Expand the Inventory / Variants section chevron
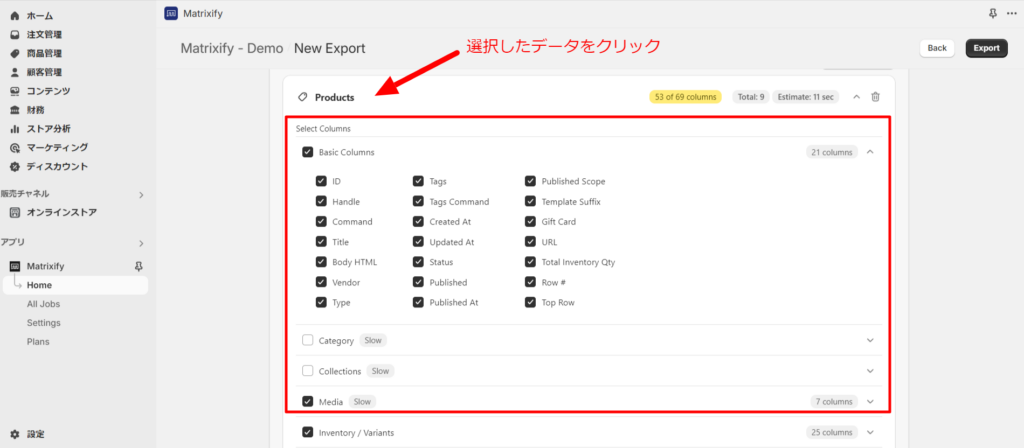The height and width of the screenshot is (448, 1024). pyautogui.click(x=870, y=432)
